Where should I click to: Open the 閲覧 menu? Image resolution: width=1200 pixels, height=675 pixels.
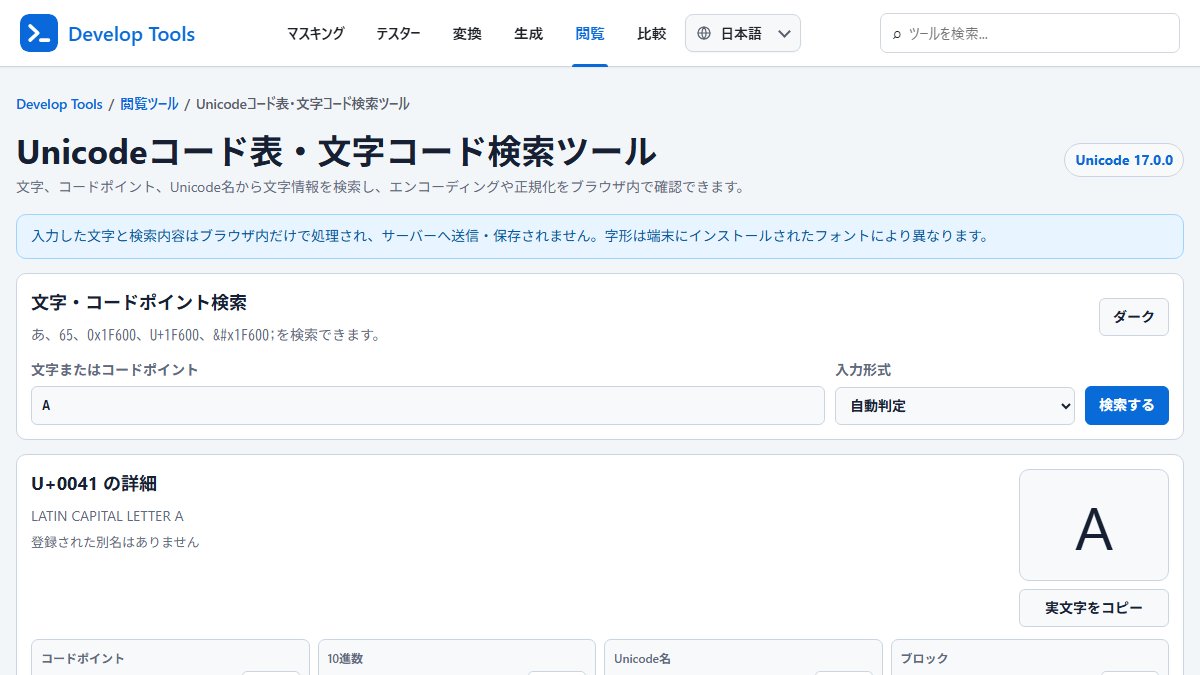click(x=590, y=34)
